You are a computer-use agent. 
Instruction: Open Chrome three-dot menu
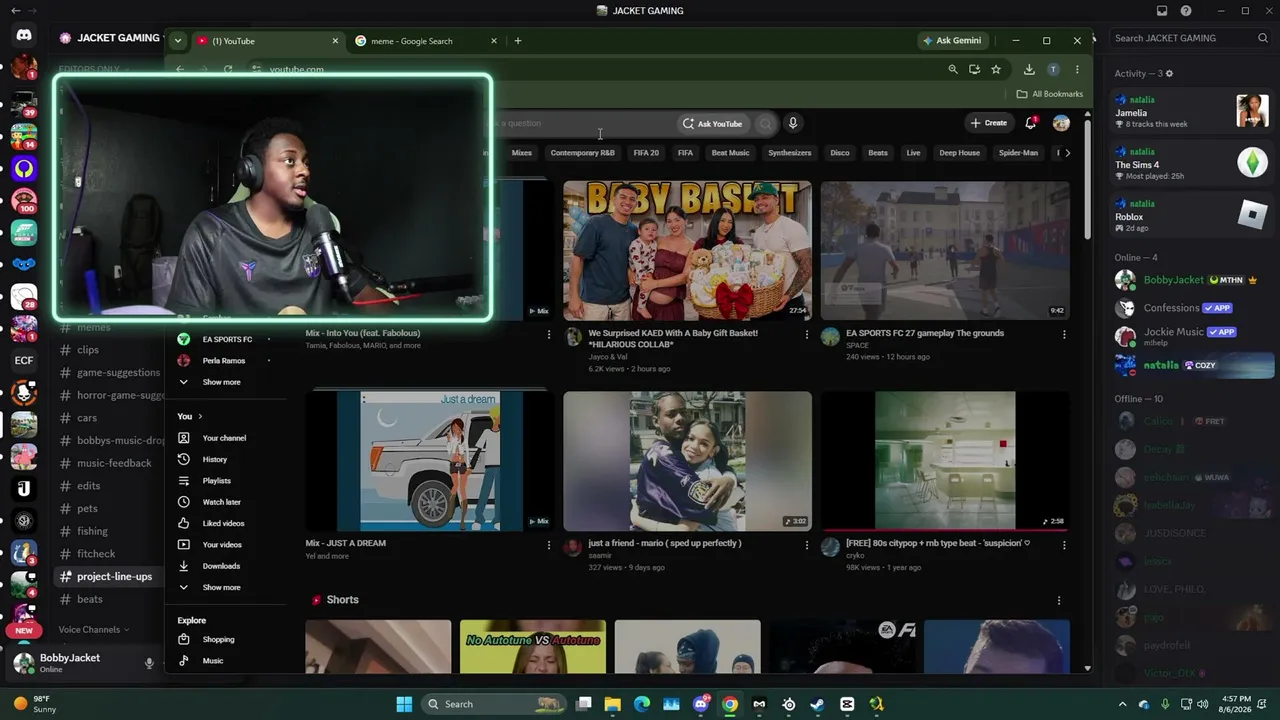(x=1077, y=69)
